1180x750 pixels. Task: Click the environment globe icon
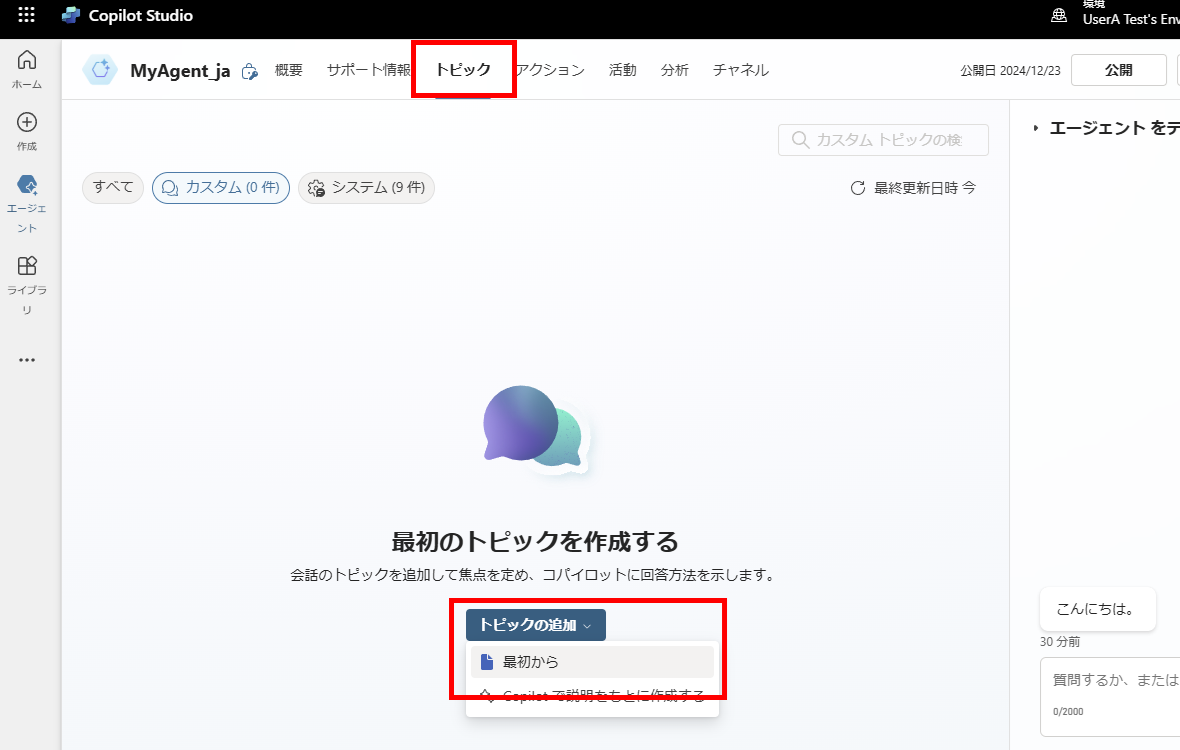pyautogui.click(x=1058, y=15)
